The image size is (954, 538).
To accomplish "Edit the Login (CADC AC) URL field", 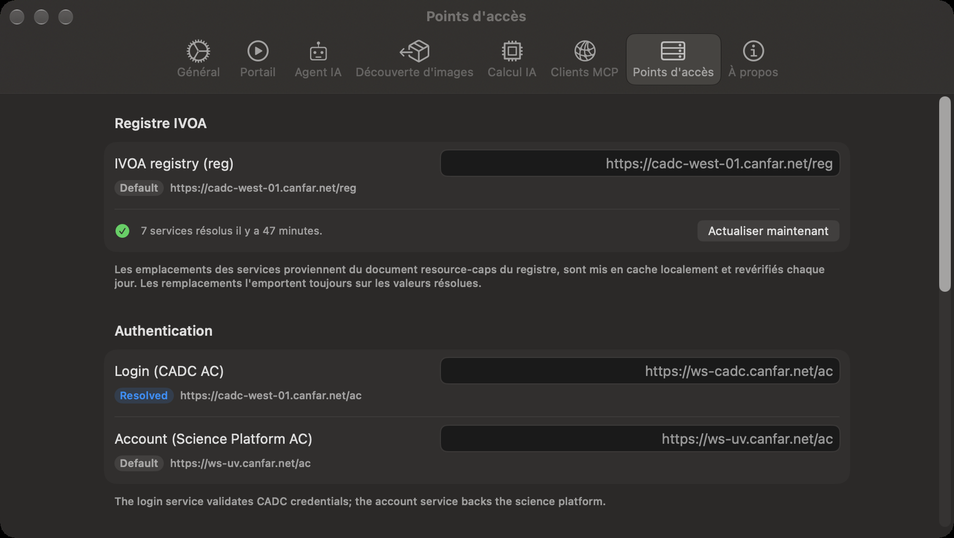I will point(639,371).
